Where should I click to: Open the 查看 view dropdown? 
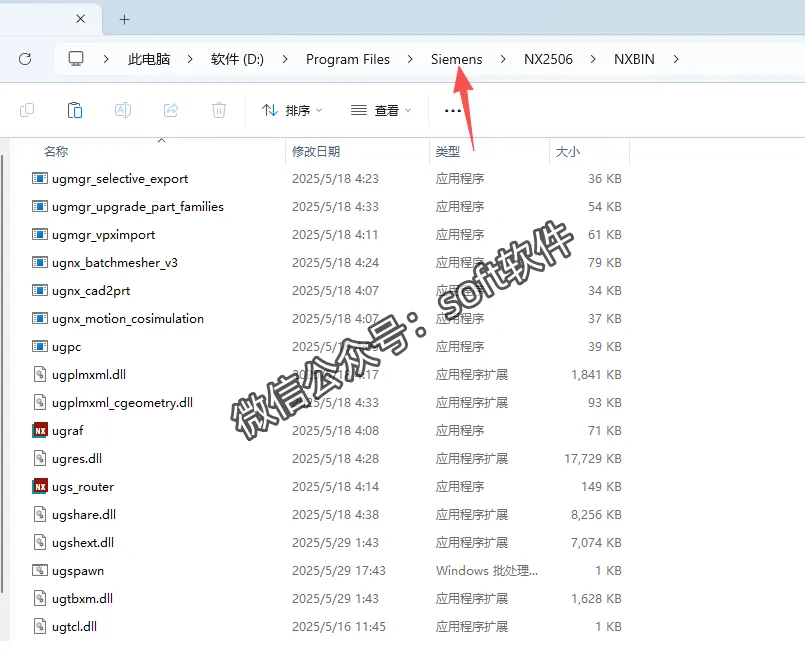(x=381, y=110)
